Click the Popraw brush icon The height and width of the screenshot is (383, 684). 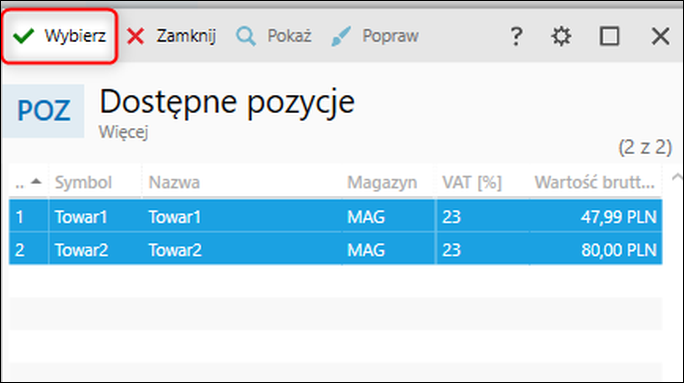(341, 36)
